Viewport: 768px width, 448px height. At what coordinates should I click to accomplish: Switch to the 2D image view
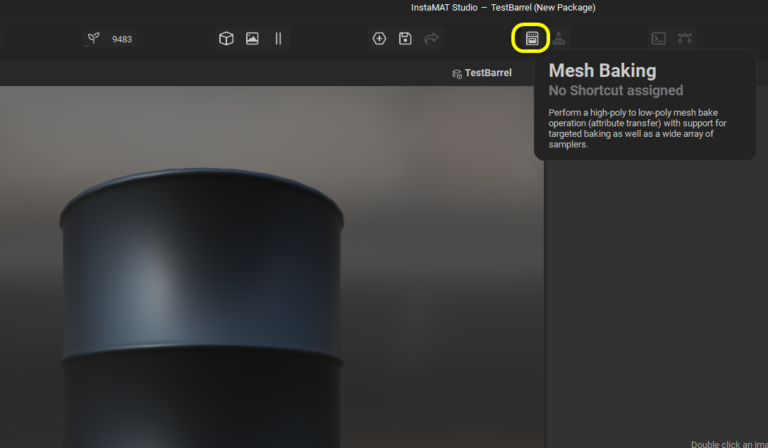pos(252,39)
